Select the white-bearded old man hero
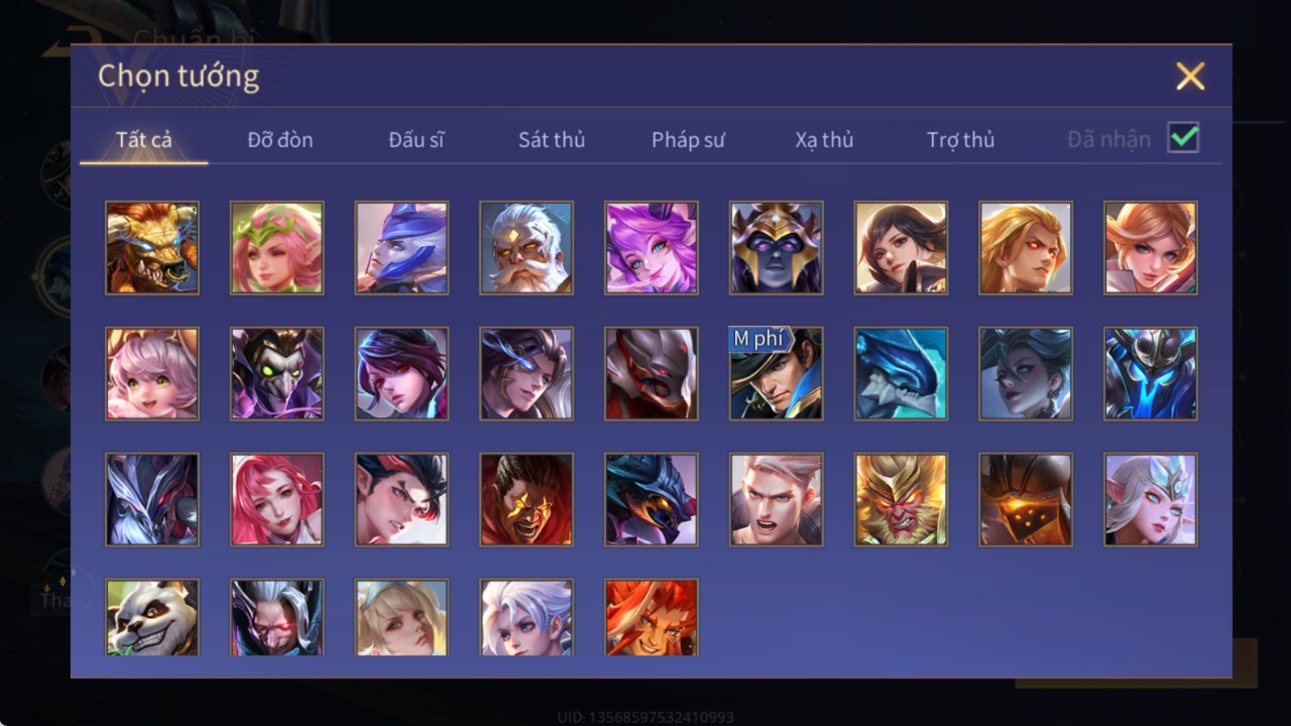Viewport: 1291px width, 726px height. 526,248
